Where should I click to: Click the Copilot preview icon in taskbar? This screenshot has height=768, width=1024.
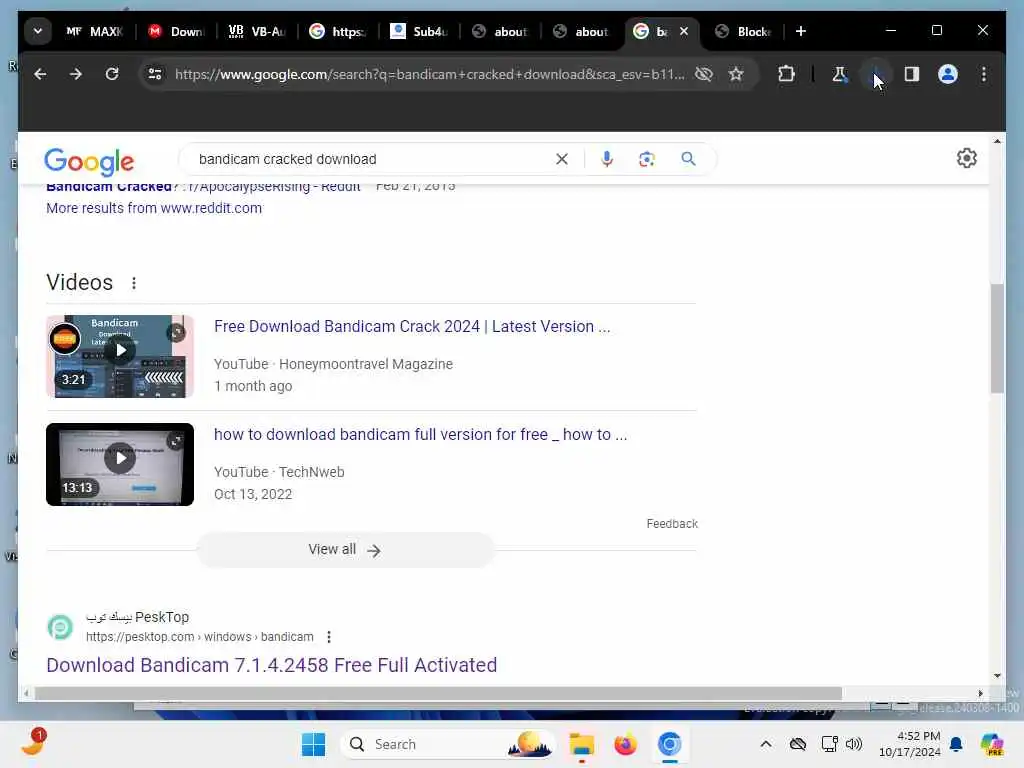pos(991,744)
